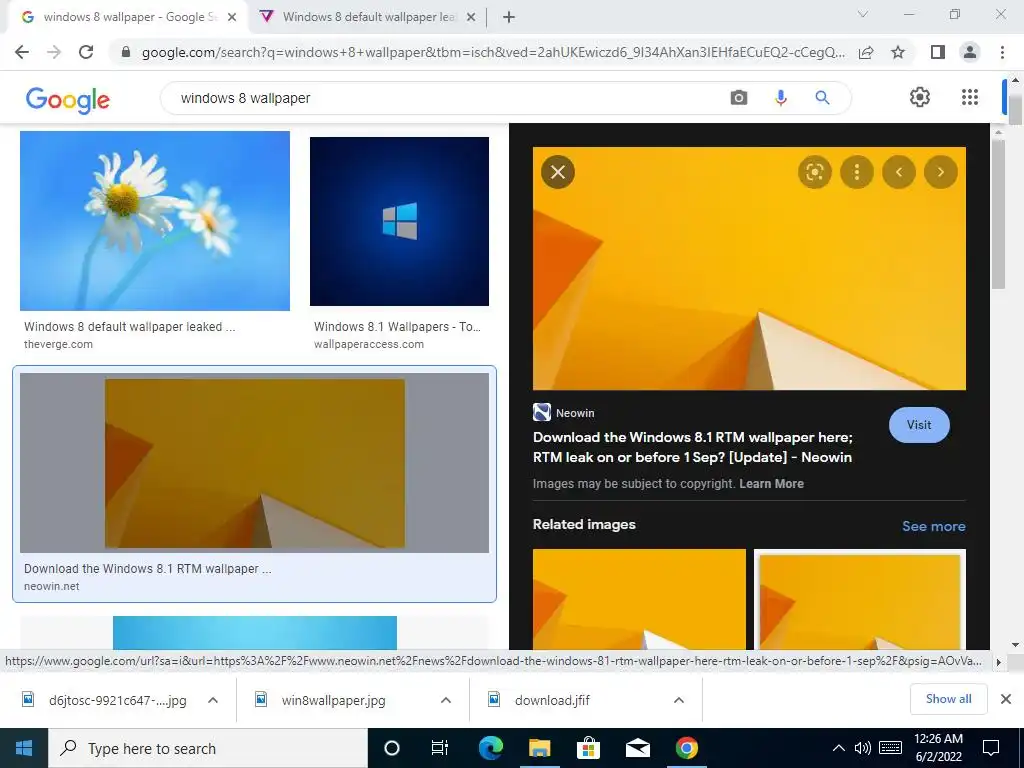Search by image using camera icon
This screenshot has height=768, width=1024.
pyautogui.click(x=739, y=98)
